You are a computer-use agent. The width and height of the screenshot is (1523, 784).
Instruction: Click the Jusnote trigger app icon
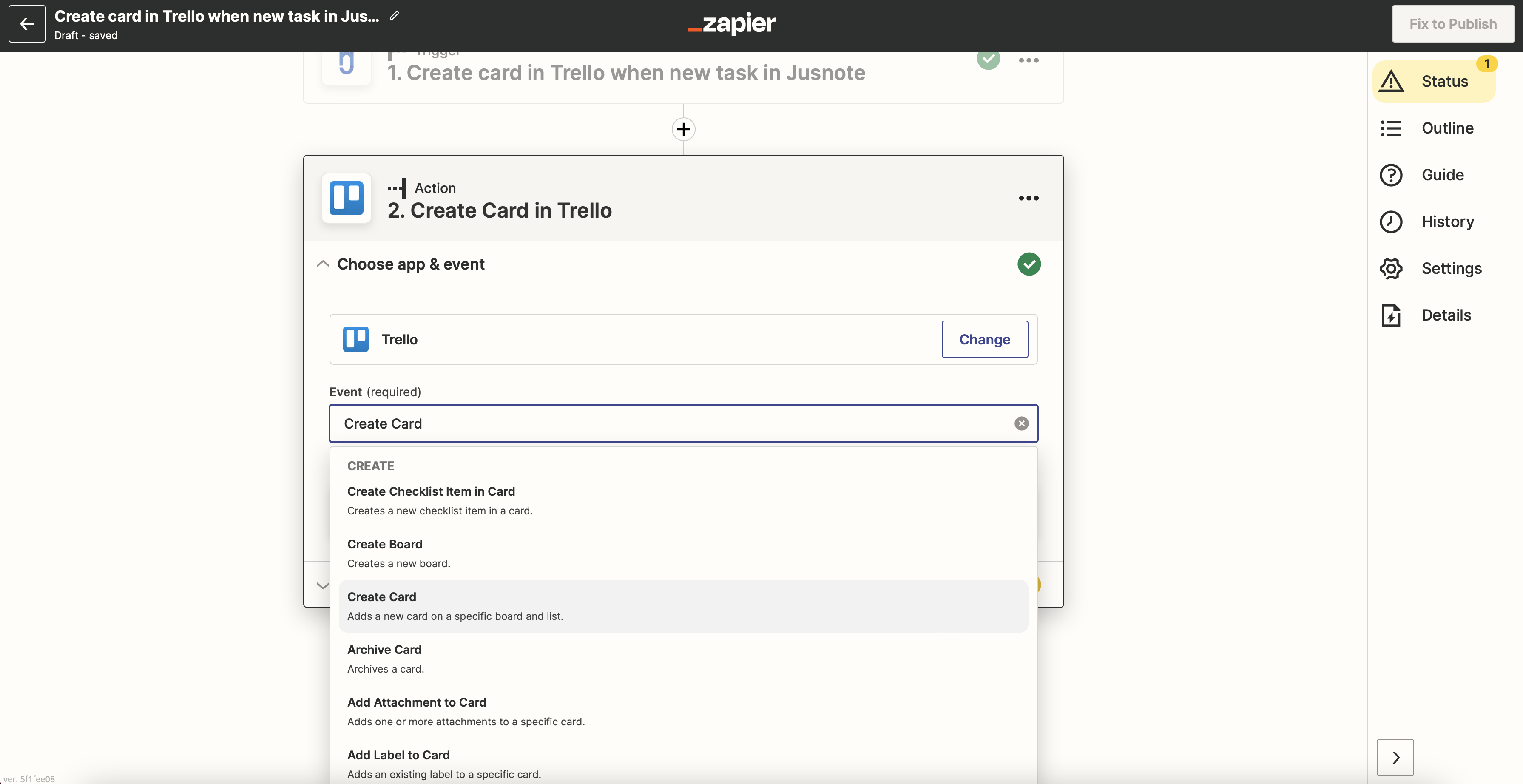347,66
